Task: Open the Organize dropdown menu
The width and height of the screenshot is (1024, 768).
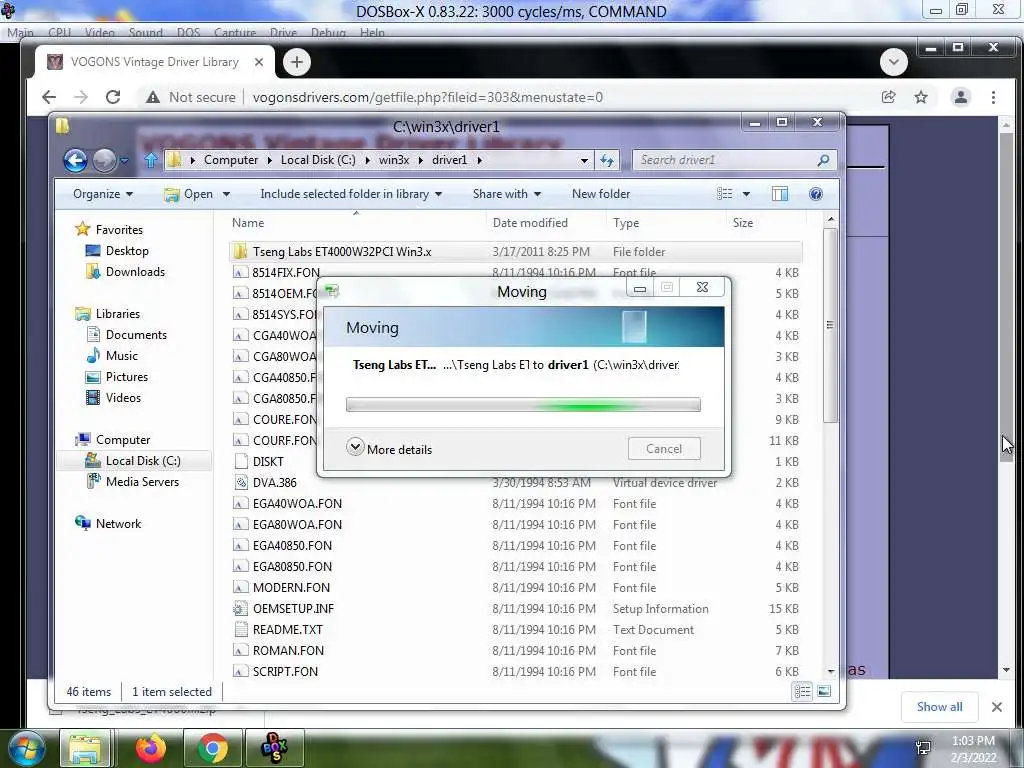Action: pyautogui.click(x=103, y=194)
